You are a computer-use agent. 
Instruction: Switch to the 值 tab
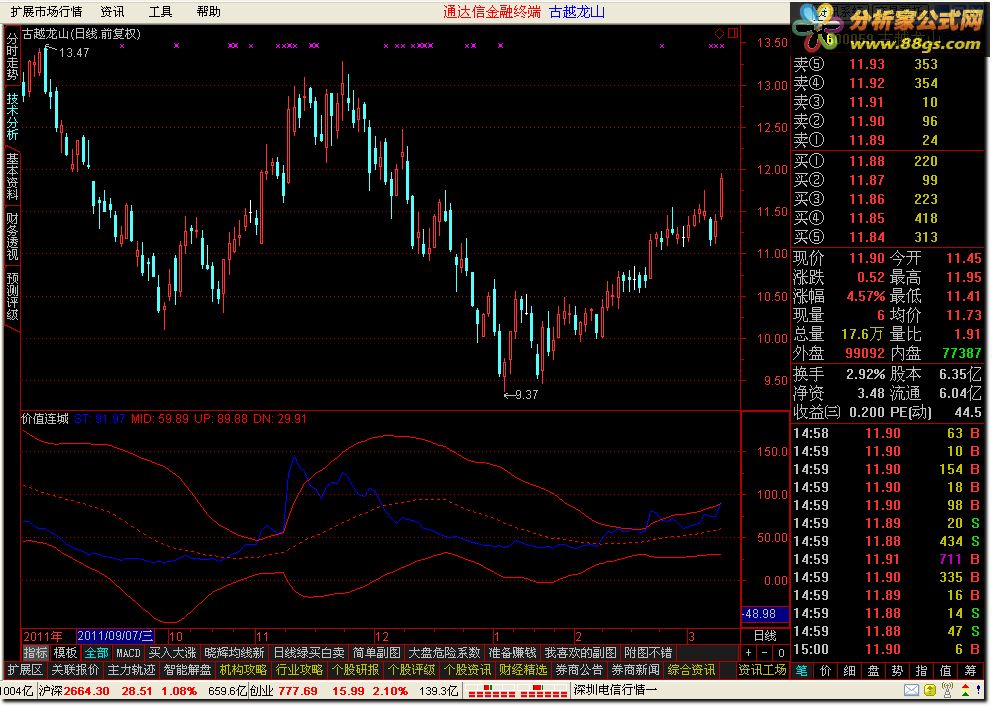coord(946,671)
